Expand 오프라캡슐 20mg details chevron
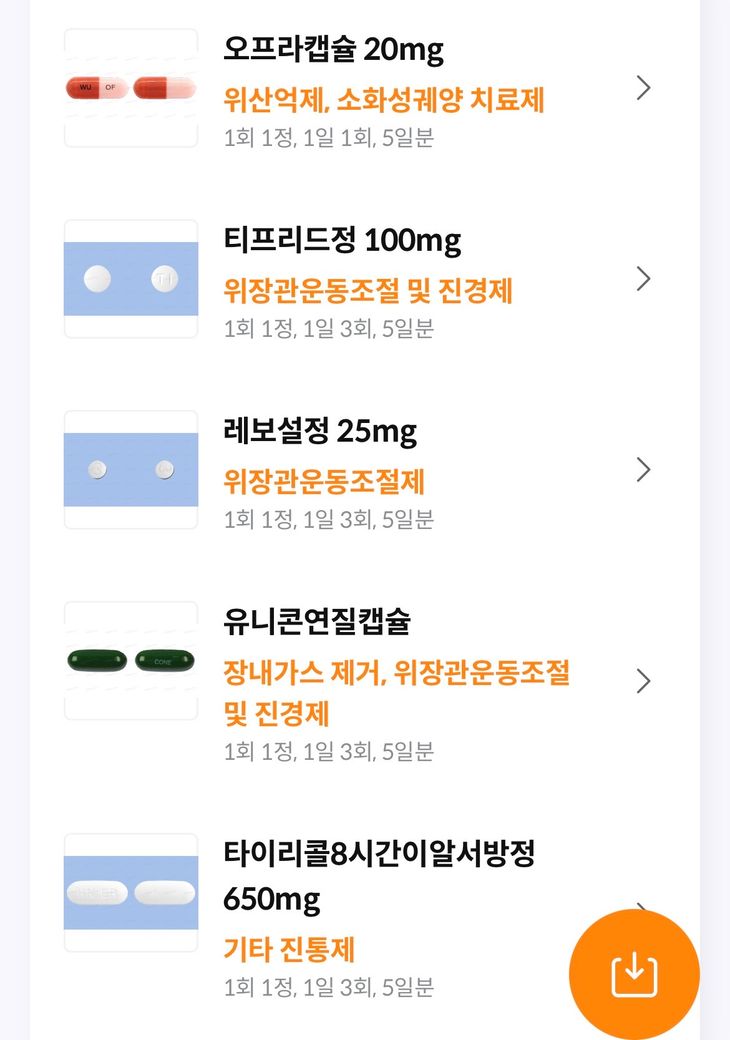The height and width of the screenshot is (1040, 730). (x=643, y=88)
